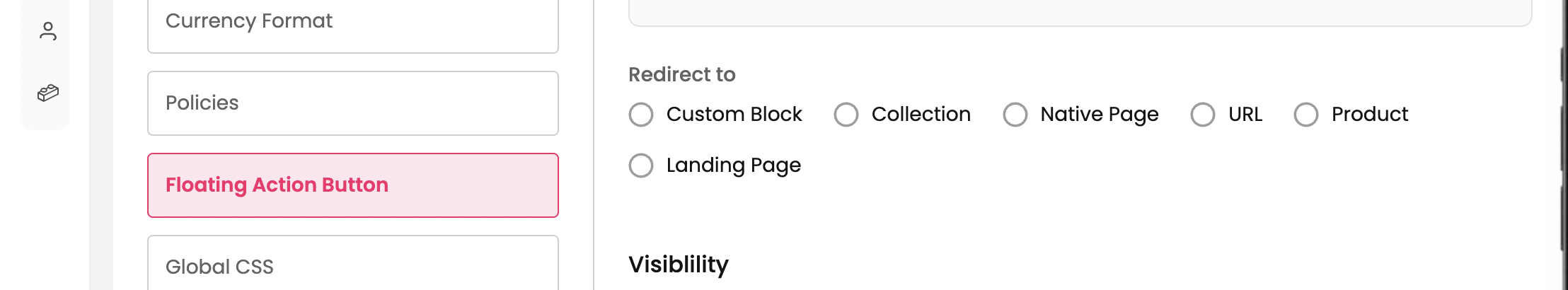Viewport: 1568px width, 290px height.
Task: Choose the Collection redirect radio option
Action: click(x=846, y=115)
